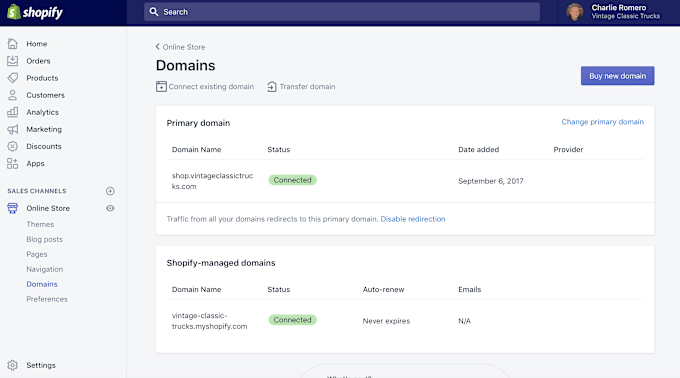Image resolution: width=680 pixels, height=378 pixels.
Task: Click the Shopify-managed domains heading
Action: [x=221, y=263]
